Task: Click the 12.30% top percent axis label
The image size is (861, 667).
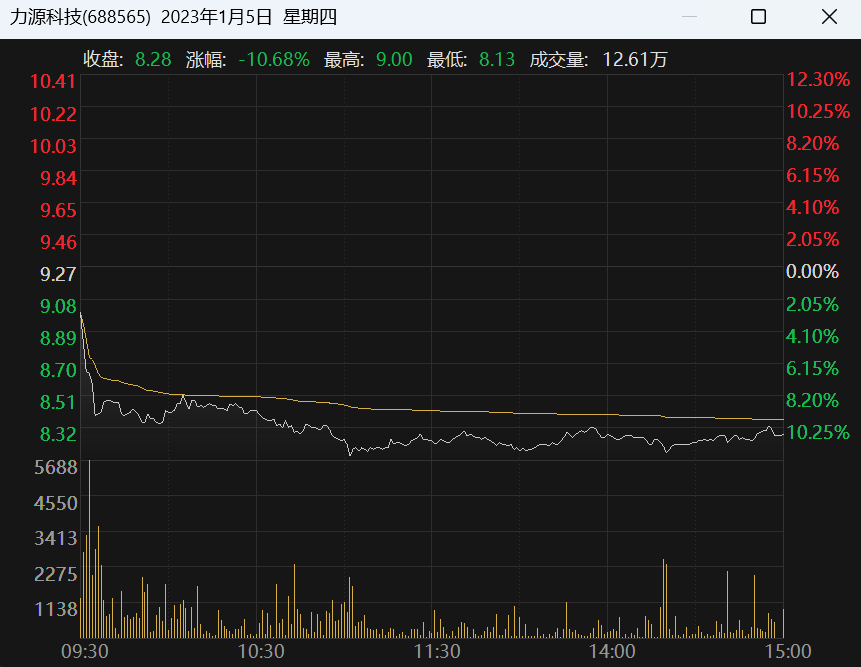Action: tap(817, 79)
